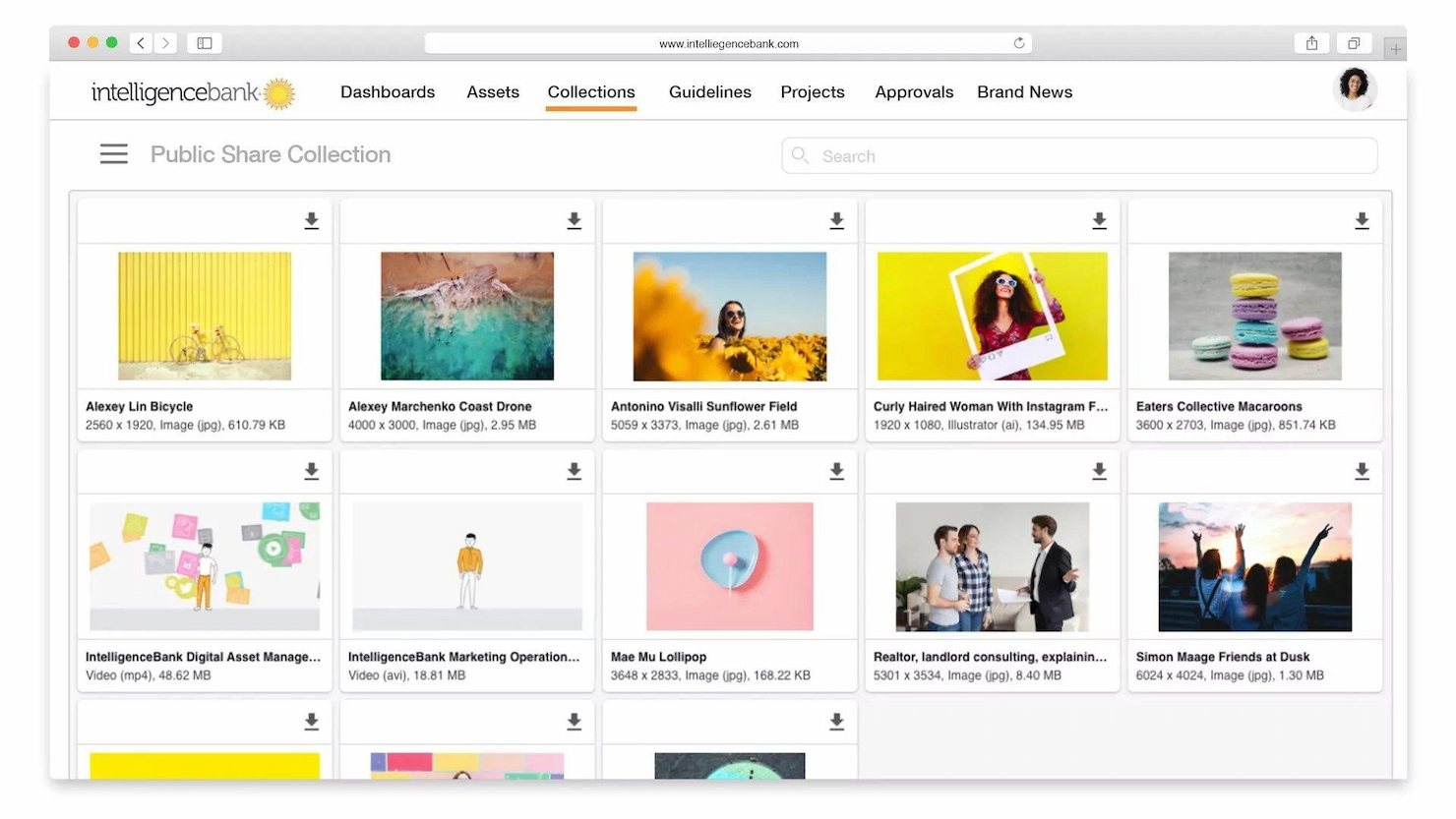Click the Public Share Collection heading
Image resolution: width=1456 pixels, height=819 pixels.
[271, 154]
